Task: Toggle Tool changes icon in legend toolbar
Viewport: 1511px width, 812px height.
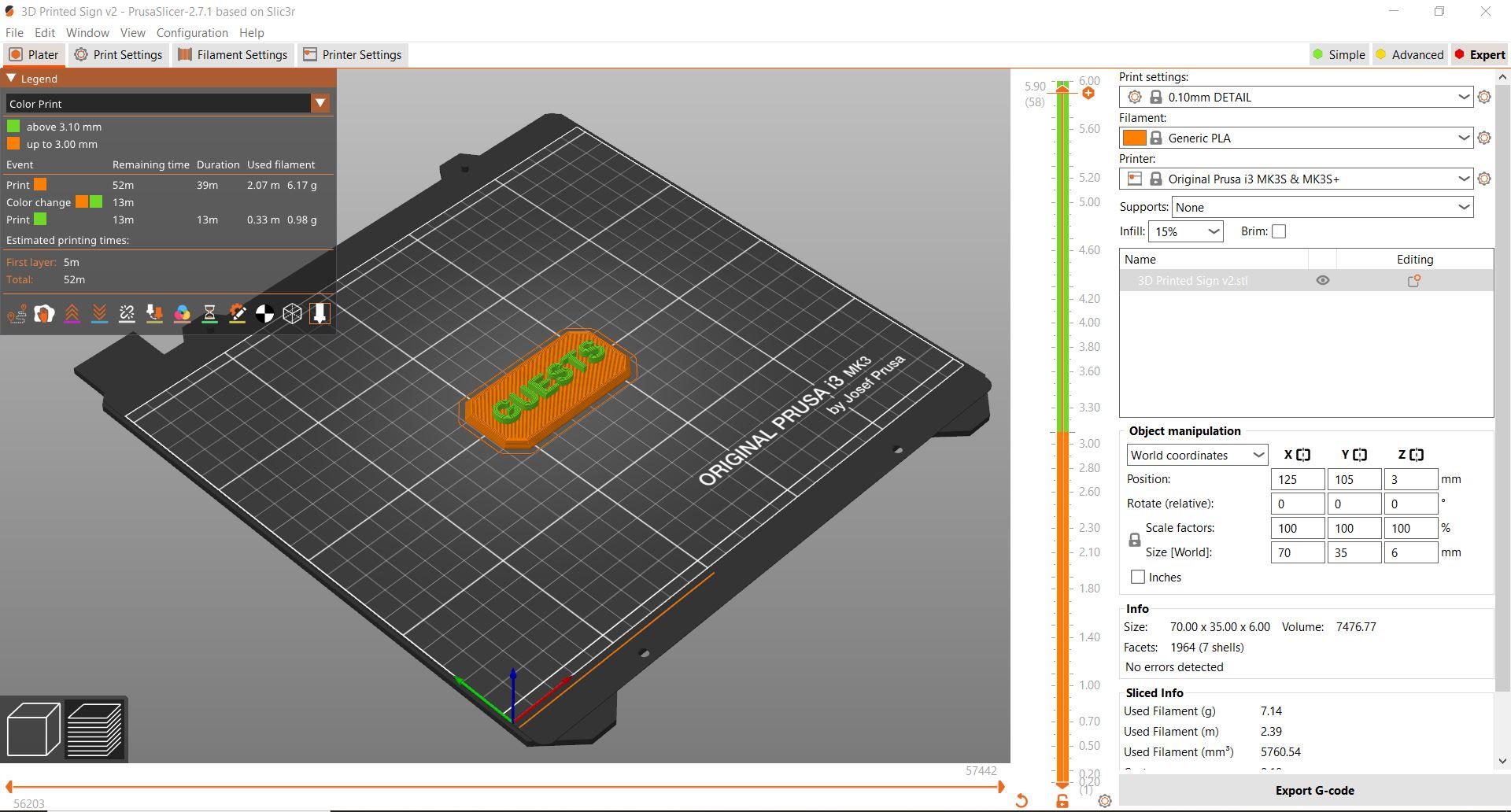Action: (154, 314)
